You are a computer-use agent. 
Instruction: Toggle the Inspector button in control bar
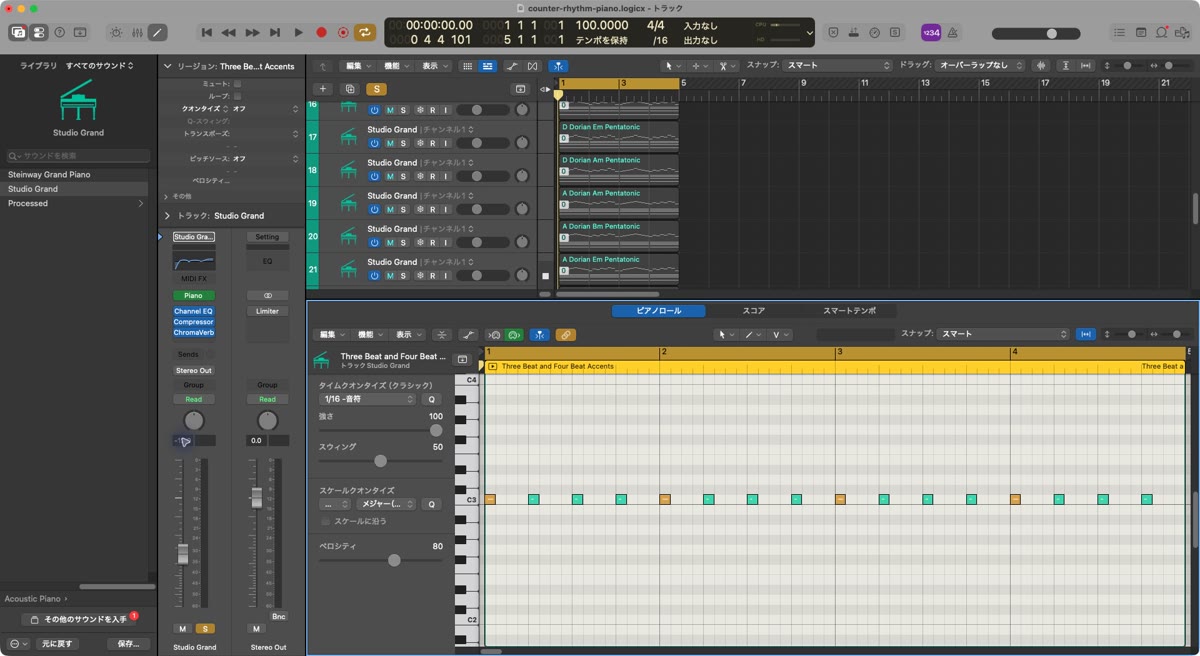click(x=38, y=32)
